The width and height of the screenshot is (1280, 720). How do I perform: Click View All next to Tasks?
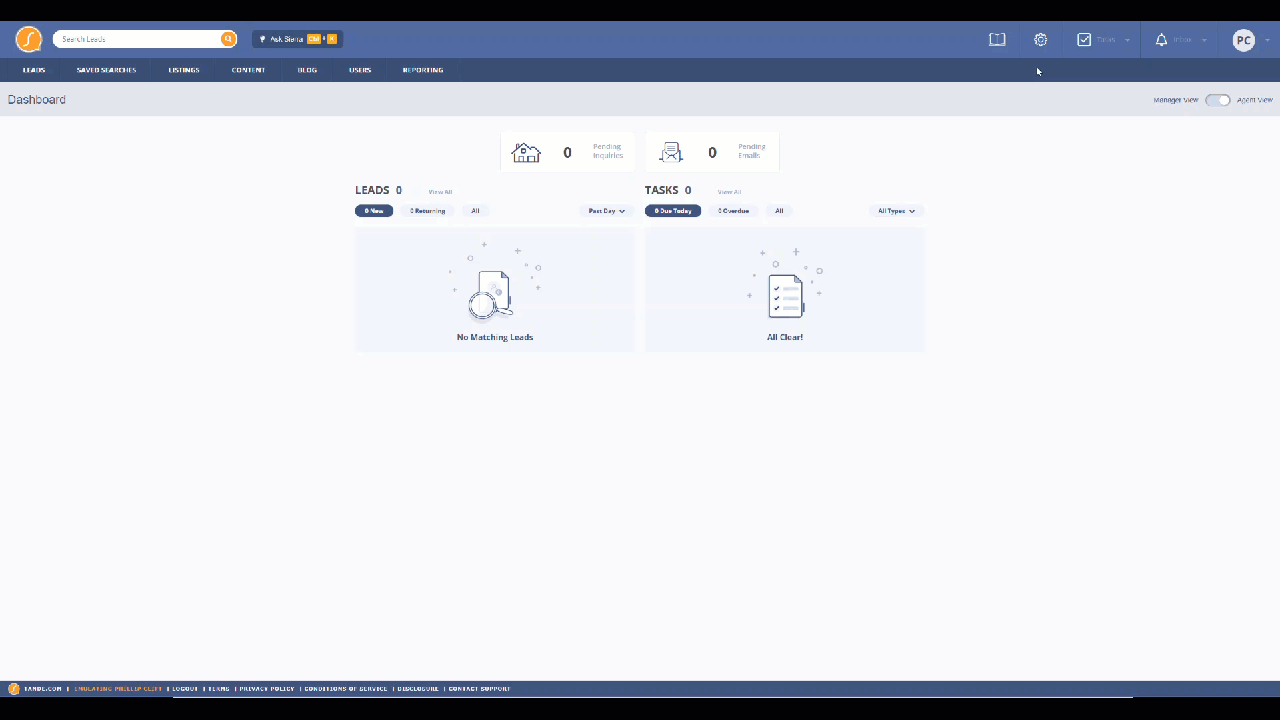coord(729,192)
